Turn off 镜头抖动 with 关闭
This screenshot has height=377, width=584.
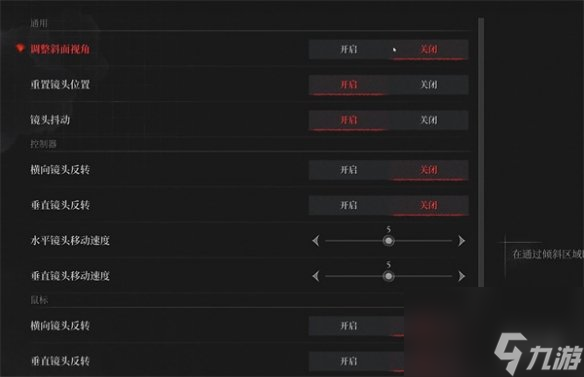428,120
